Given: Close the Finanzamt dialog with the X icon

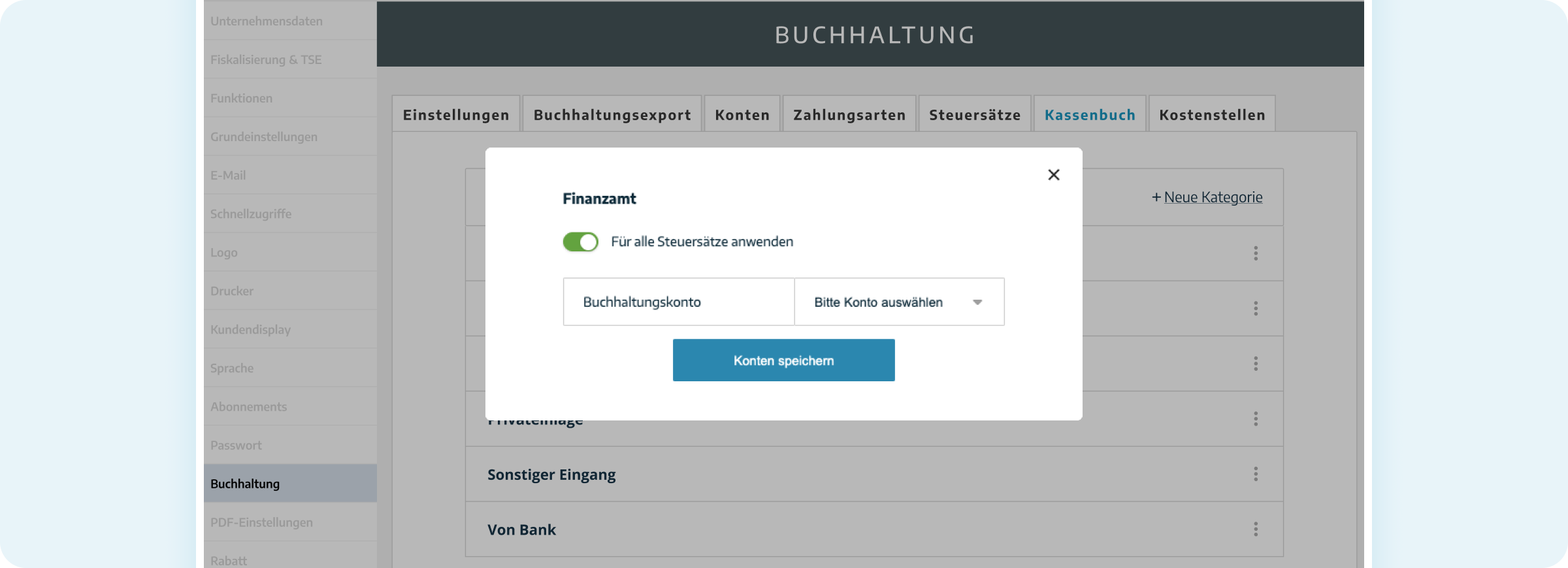Looking at the screenshot, I should pos(1053,175).
